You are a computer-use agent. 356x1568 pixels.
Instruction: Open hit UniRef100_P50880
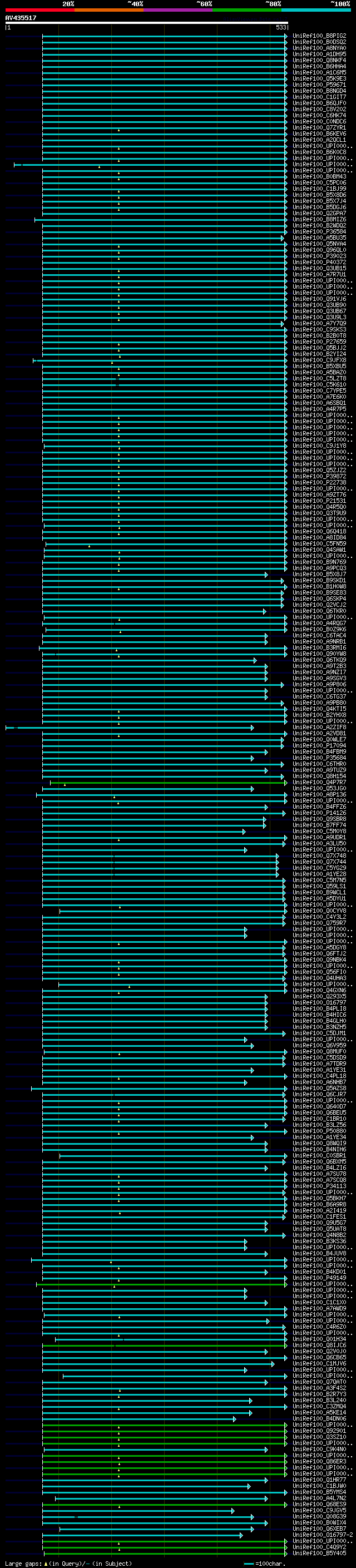(319, 1131)
